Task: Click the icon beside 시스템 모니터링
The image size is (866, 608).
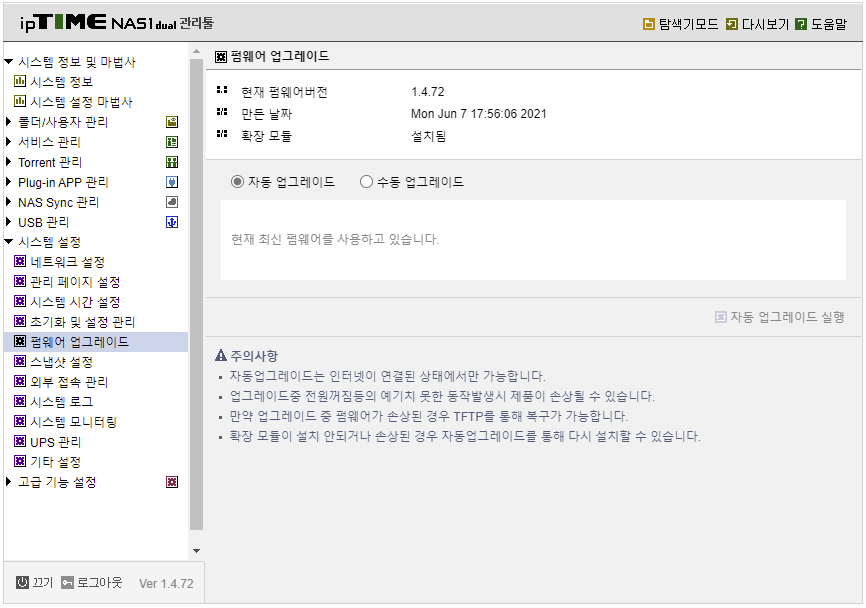Action: 20,422
